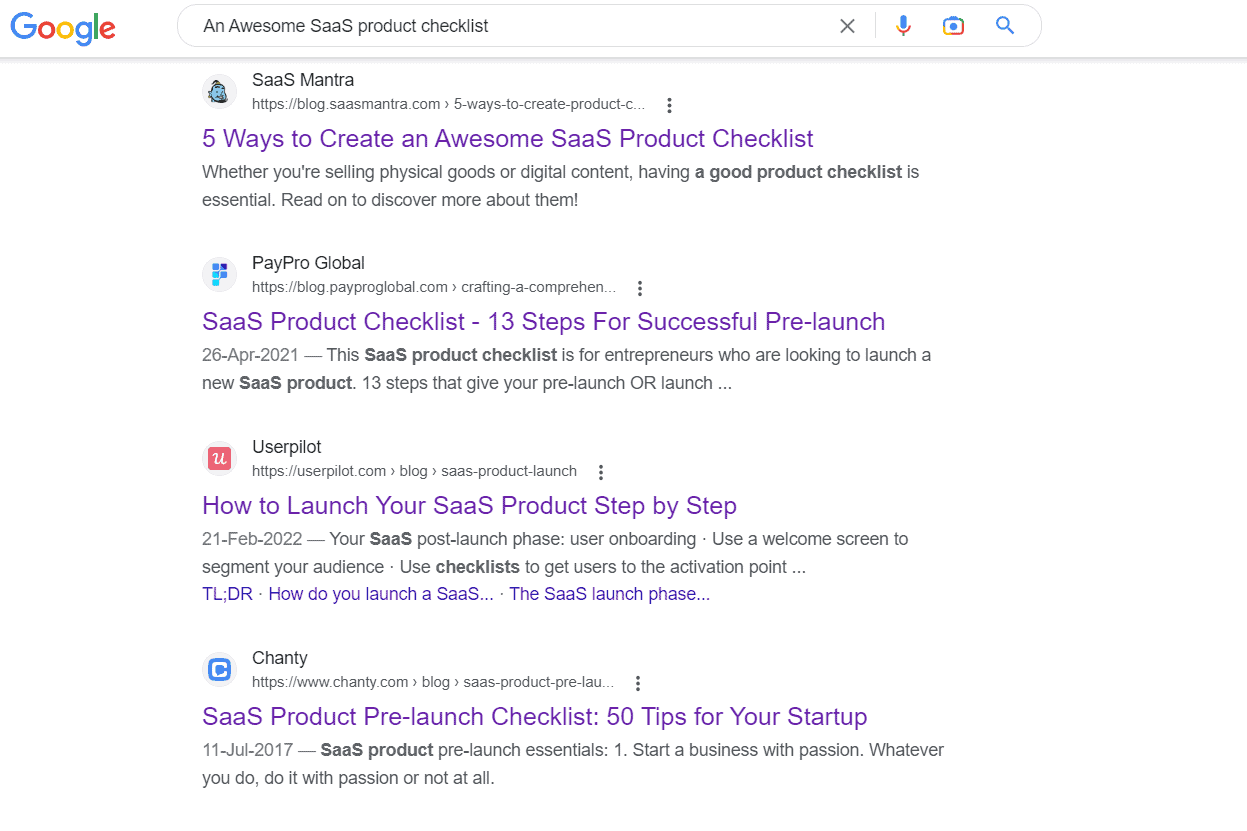Click the Userpilot site favicon
Screen dimensions: 1247x831
(x=219, y=459)
